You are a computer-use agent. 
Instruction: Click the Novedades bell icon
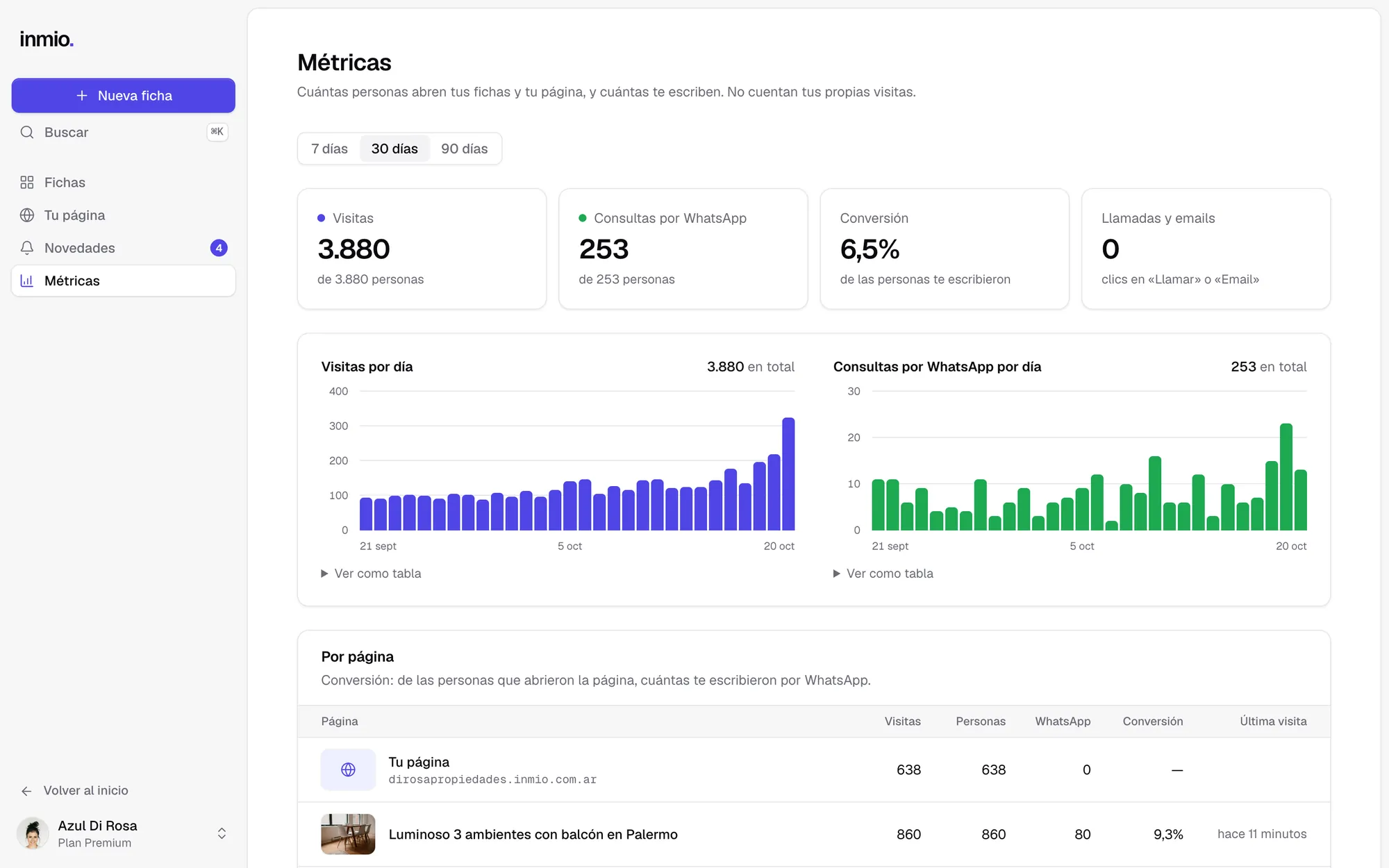(x=27, y=248)
